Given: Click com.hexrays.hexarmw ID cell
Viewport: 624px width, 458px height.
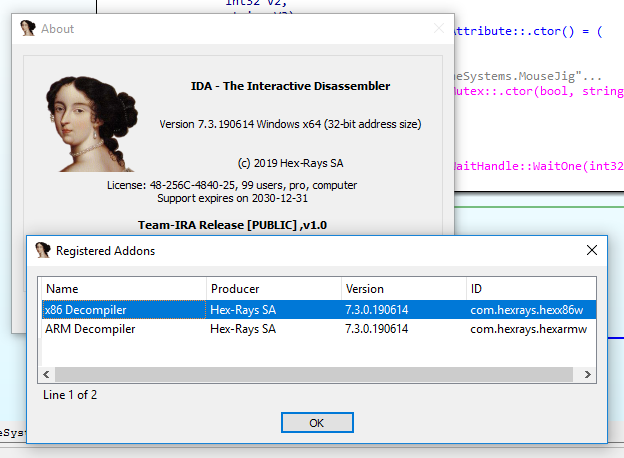Looking at the screenshot, I should pos(528,329).
